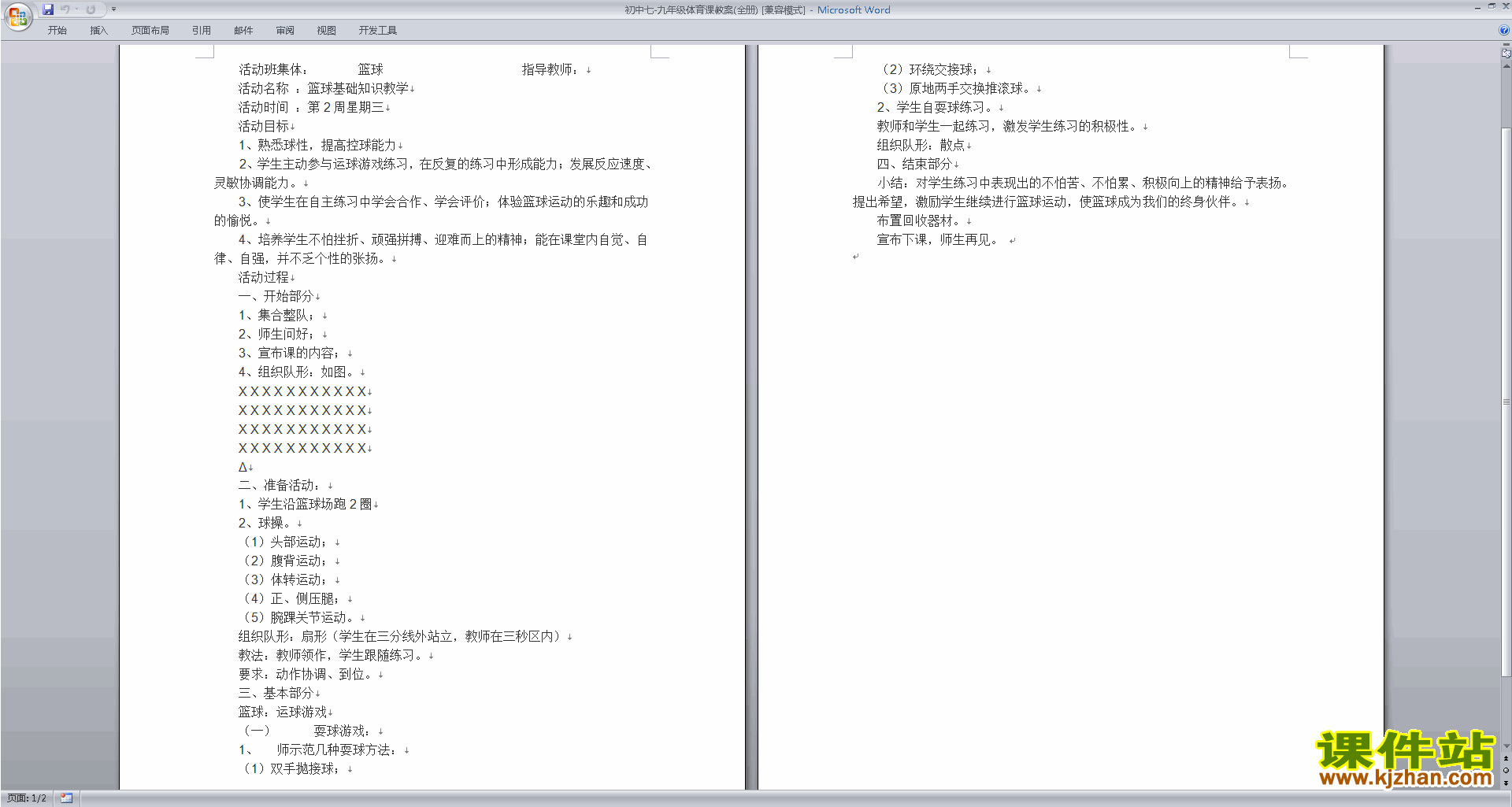Screen dimensions: 1512x807
Task: Click the line '篮球：运球游戏'
Action: (x=283, y=712)
